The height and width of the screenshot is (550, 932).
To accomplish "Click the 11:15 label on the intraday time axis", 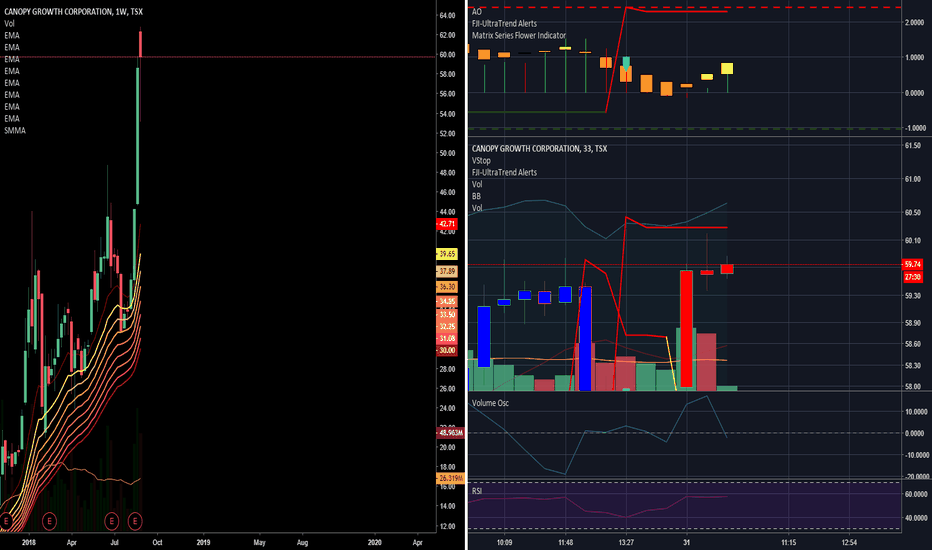I will pyautogui.click(x=789, y=542).
